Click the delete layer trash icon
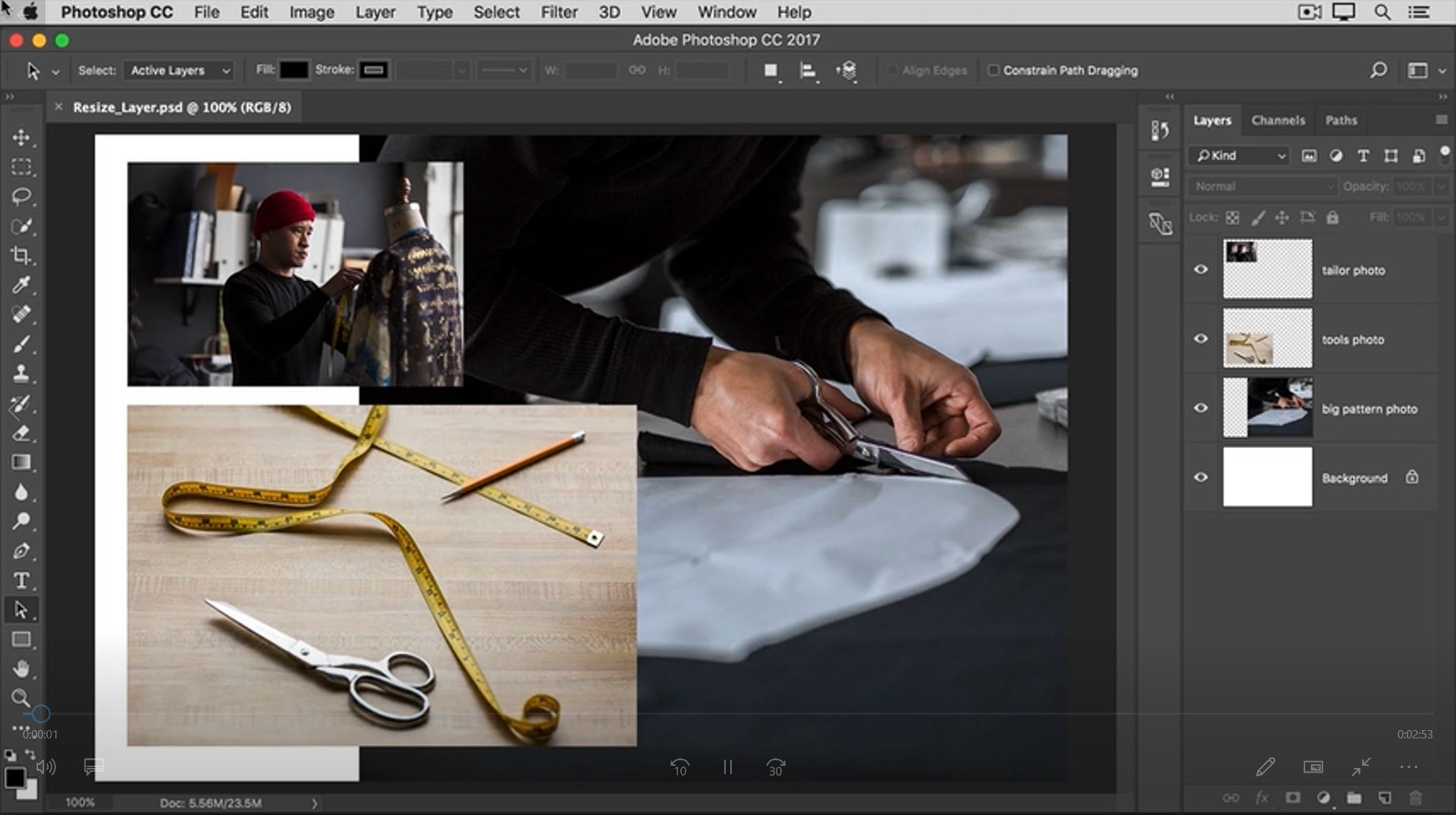The image size is (1456, 815). coord(1415,798)
